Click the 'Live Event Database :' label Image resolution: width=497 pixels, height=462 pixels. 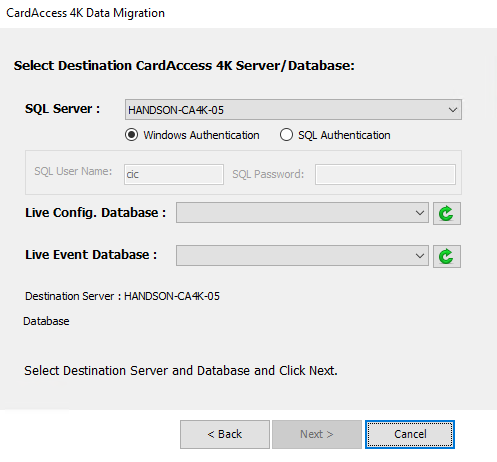91,255
